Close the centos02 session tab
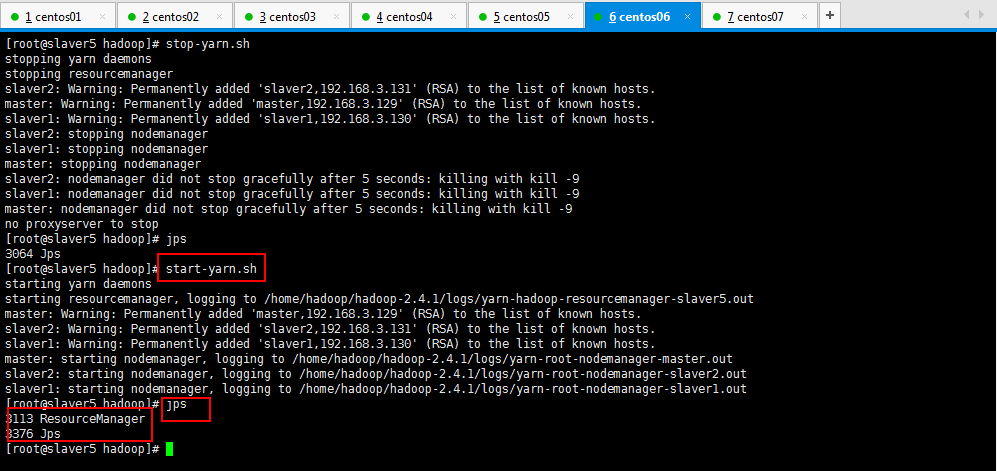The image size is (997, 471). (x=219, y=17)
